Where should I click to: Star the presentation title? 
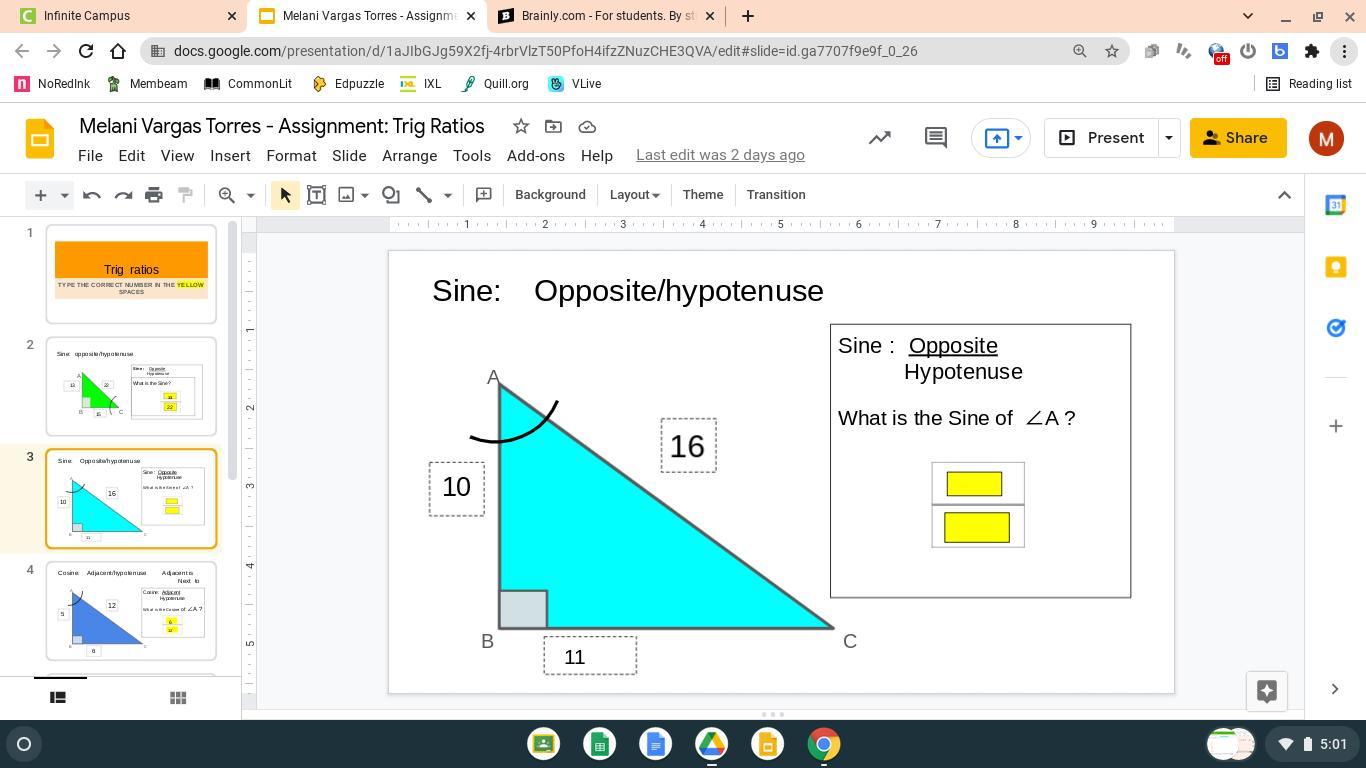click(520, 126)
